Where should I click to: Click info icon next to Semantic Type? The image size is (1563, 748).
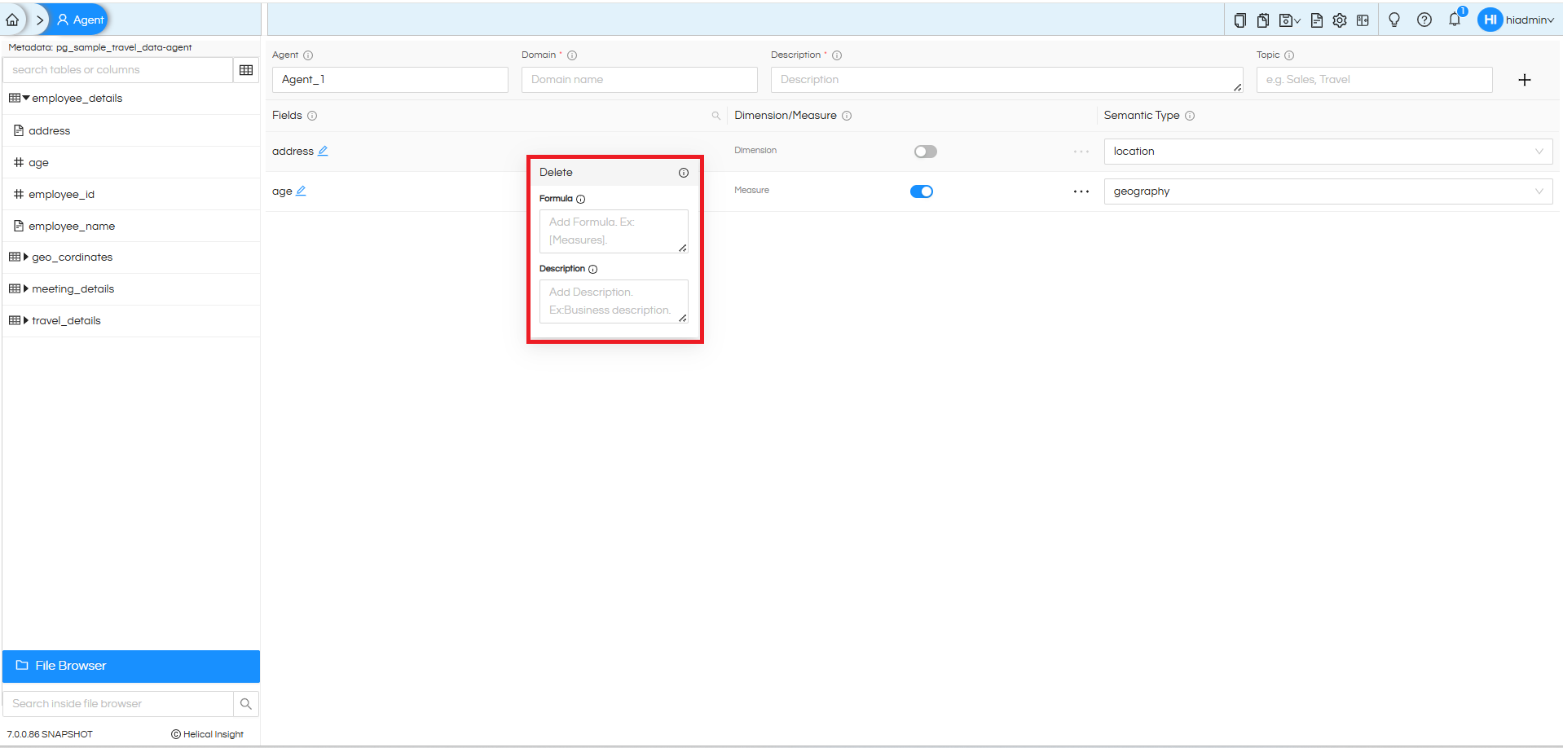coord(1190,116)
